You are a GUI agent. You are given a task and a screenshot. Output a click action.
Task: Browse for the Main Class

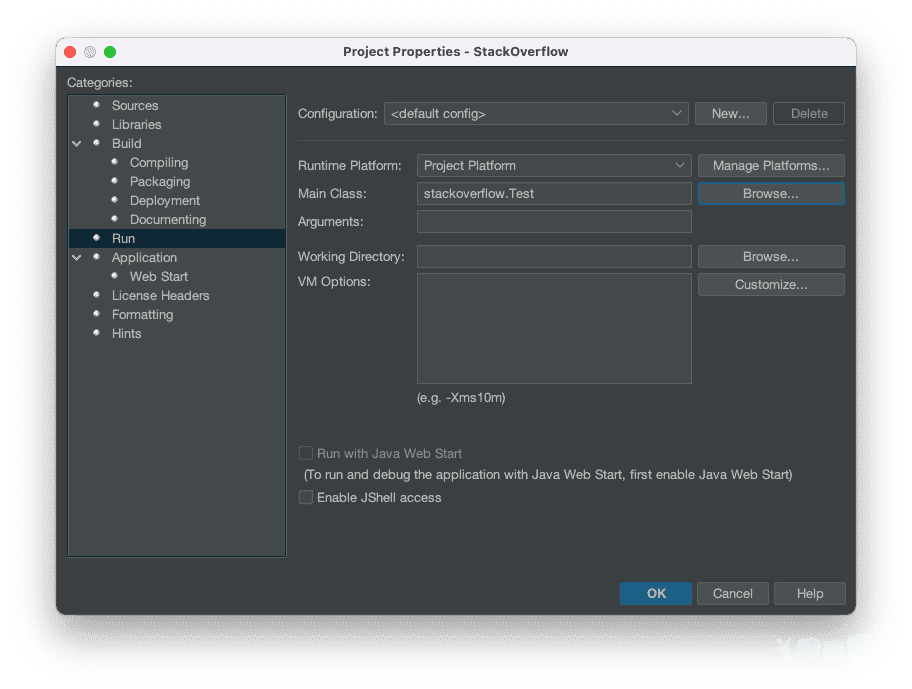tap(771, 194)
